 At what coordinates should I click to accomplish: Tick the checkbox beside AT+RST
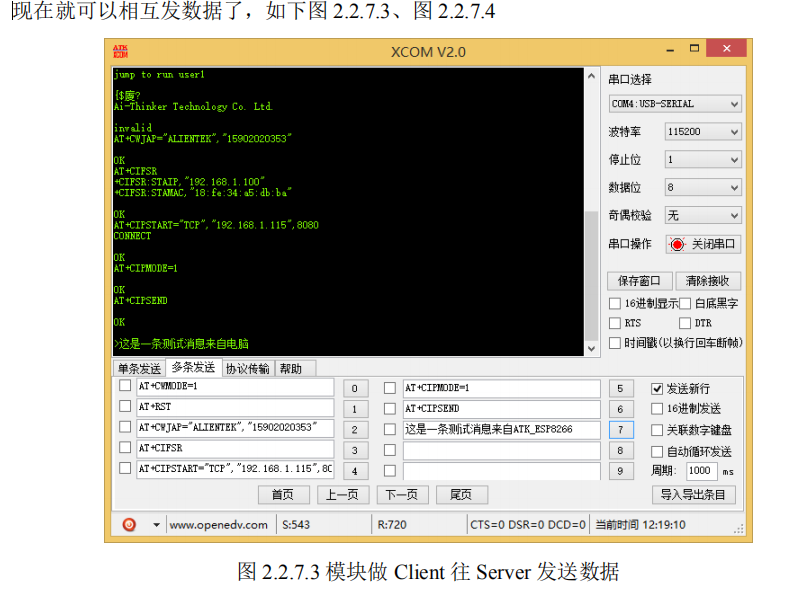125,406
